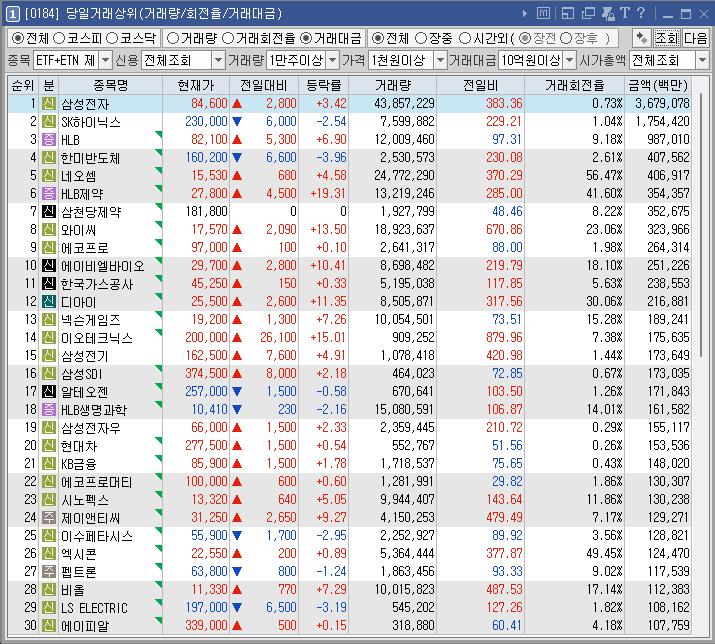Click the duplicate window icon
The image size is (715, 644).
[x=588, y=14]
